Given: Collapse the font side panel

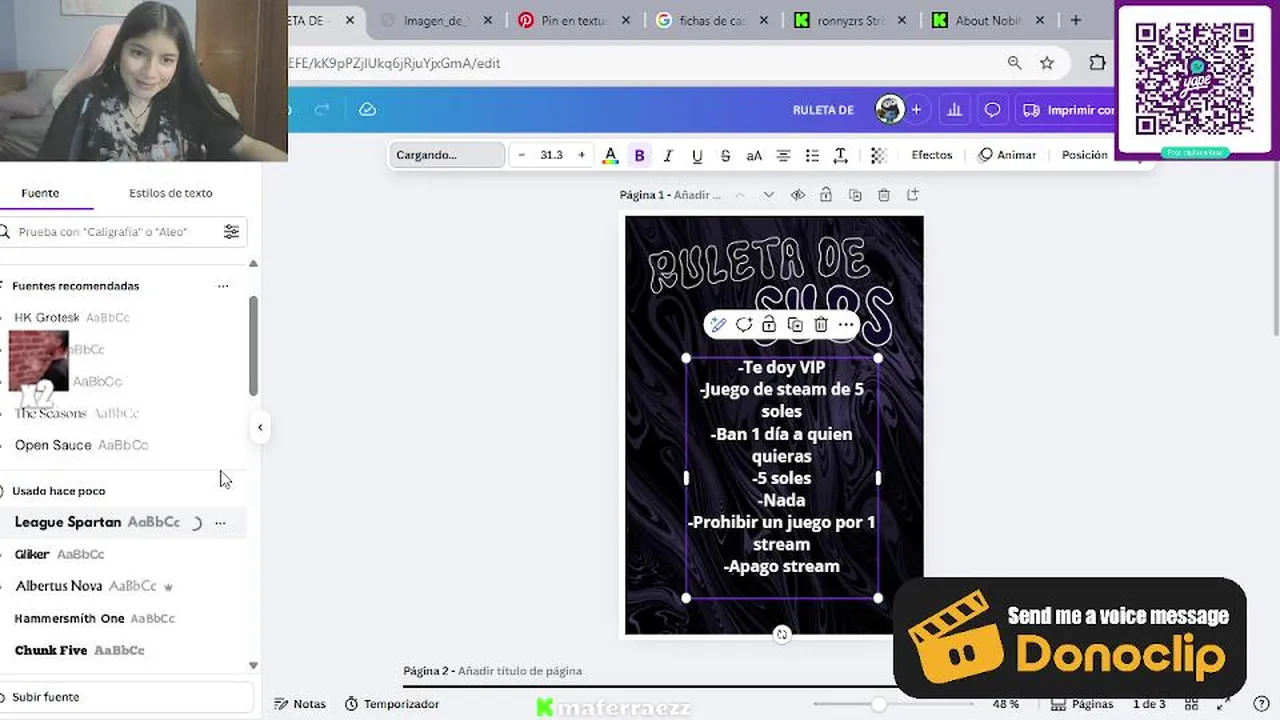Looking at the screenshot, I should pyautogui.click(x=260, y=428).
